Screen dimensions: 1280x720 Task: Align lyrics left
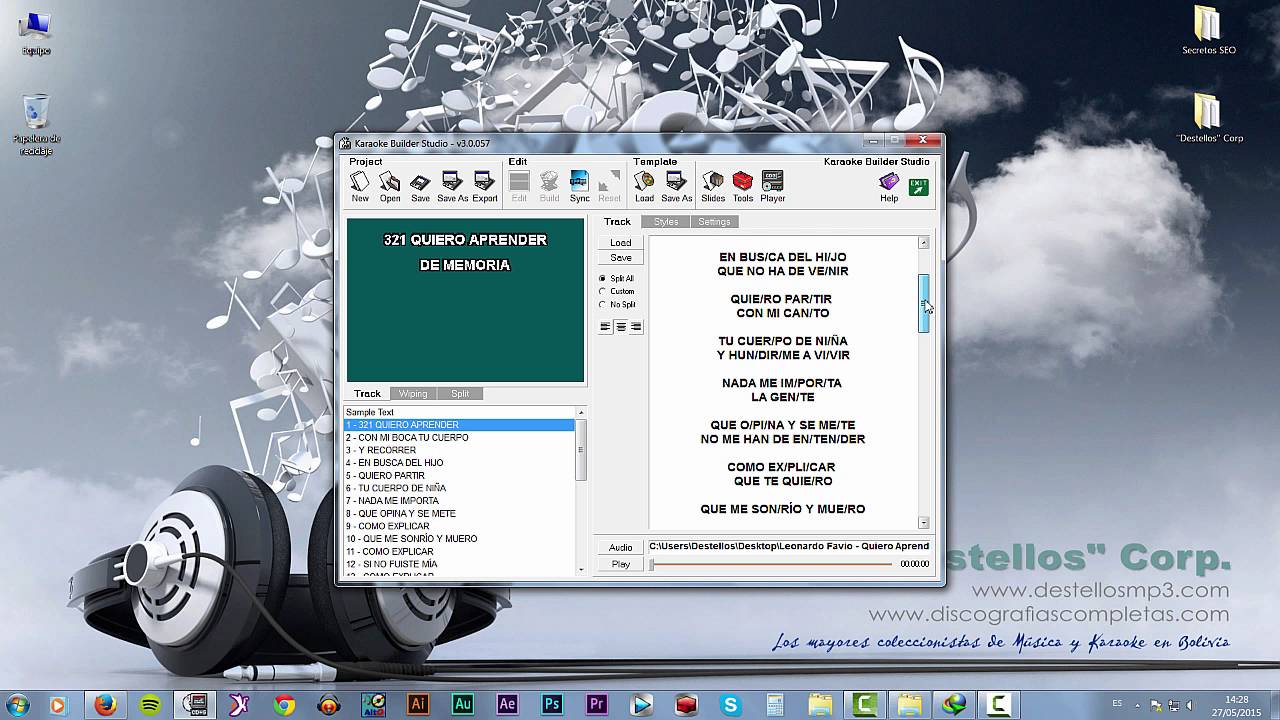[x=605, y=327]
